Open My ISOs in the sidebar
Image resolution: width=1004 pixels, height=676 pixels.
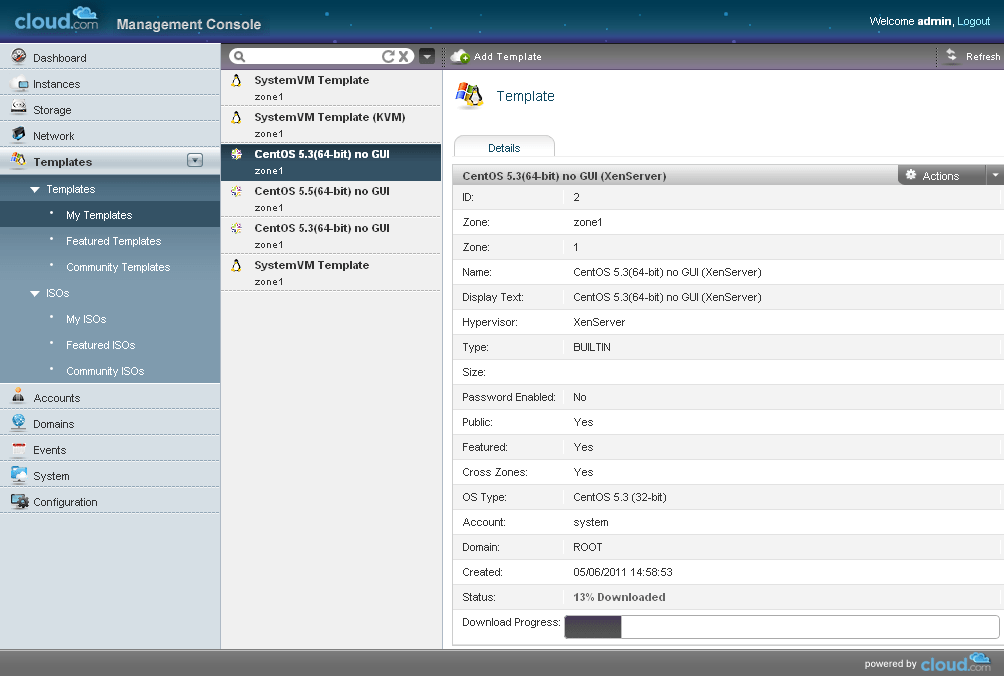[86, 319]
